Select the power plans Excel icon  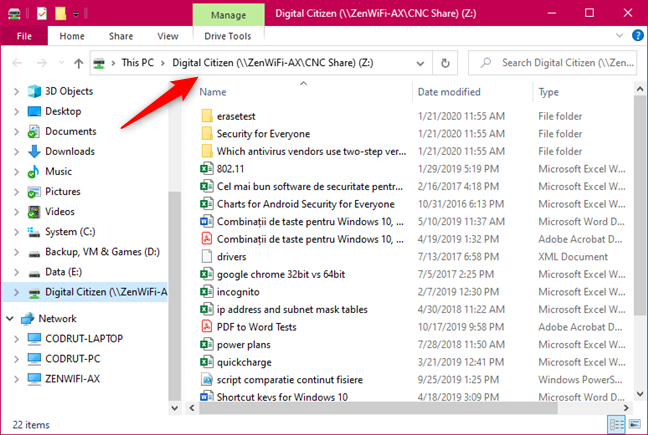pos(207,344)
